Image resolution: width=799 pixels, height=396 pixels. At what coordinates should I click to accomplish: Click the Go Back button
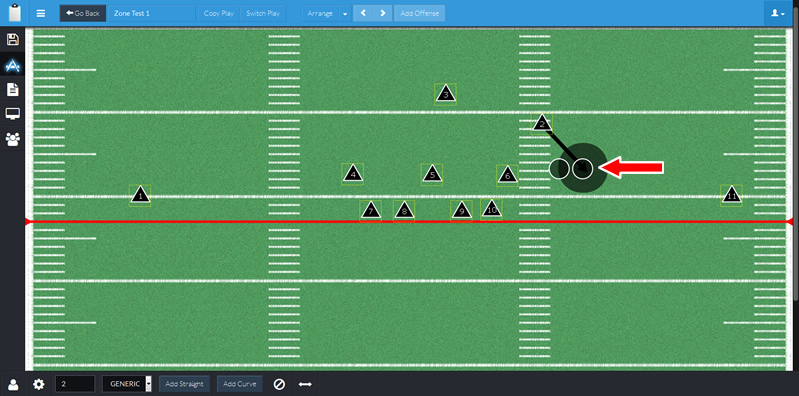tap(83, 13)
